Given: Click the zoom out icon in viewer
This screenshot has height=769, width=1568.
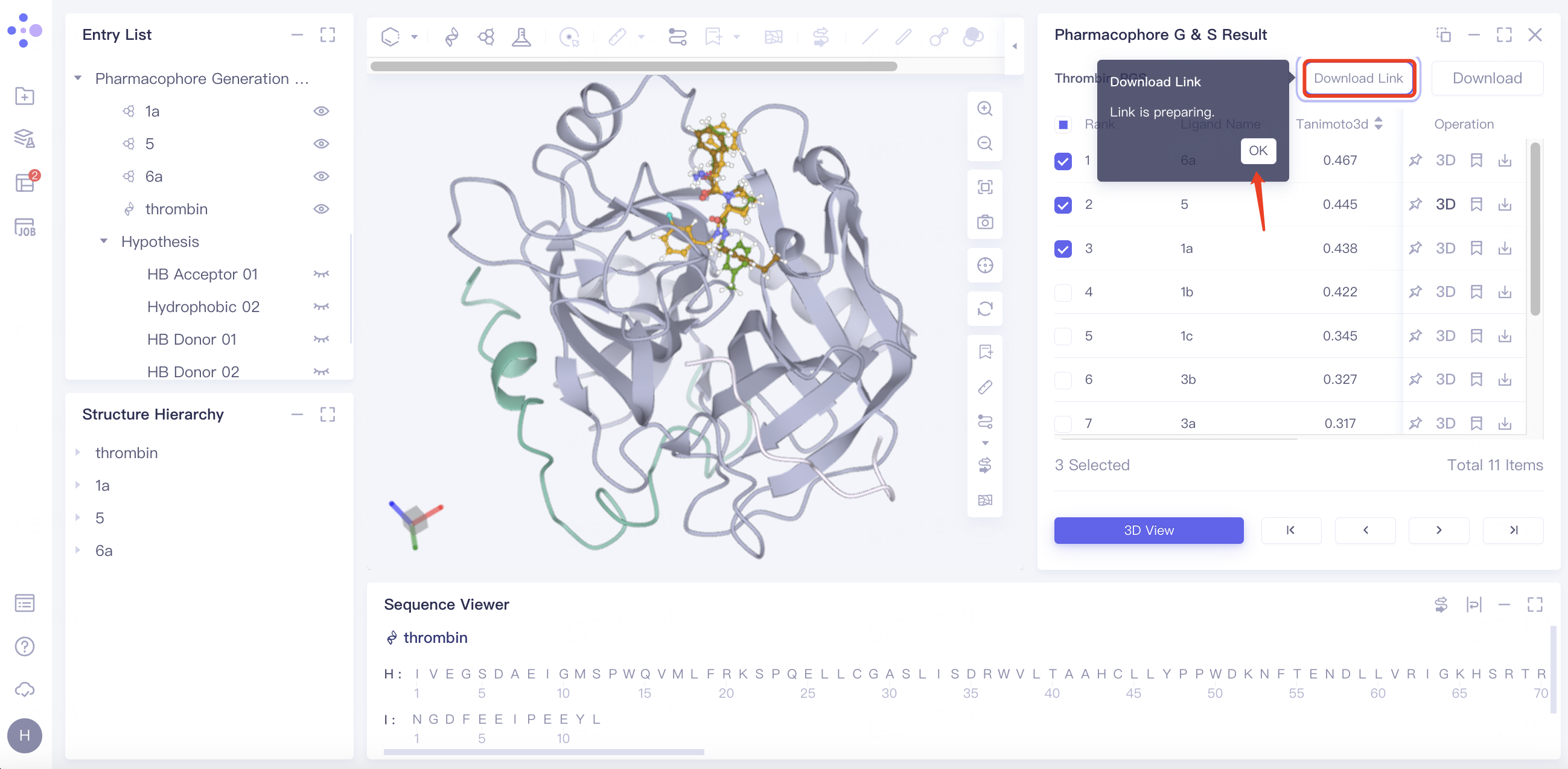Looking at the screenshot, I should click(x=985, y=143).
